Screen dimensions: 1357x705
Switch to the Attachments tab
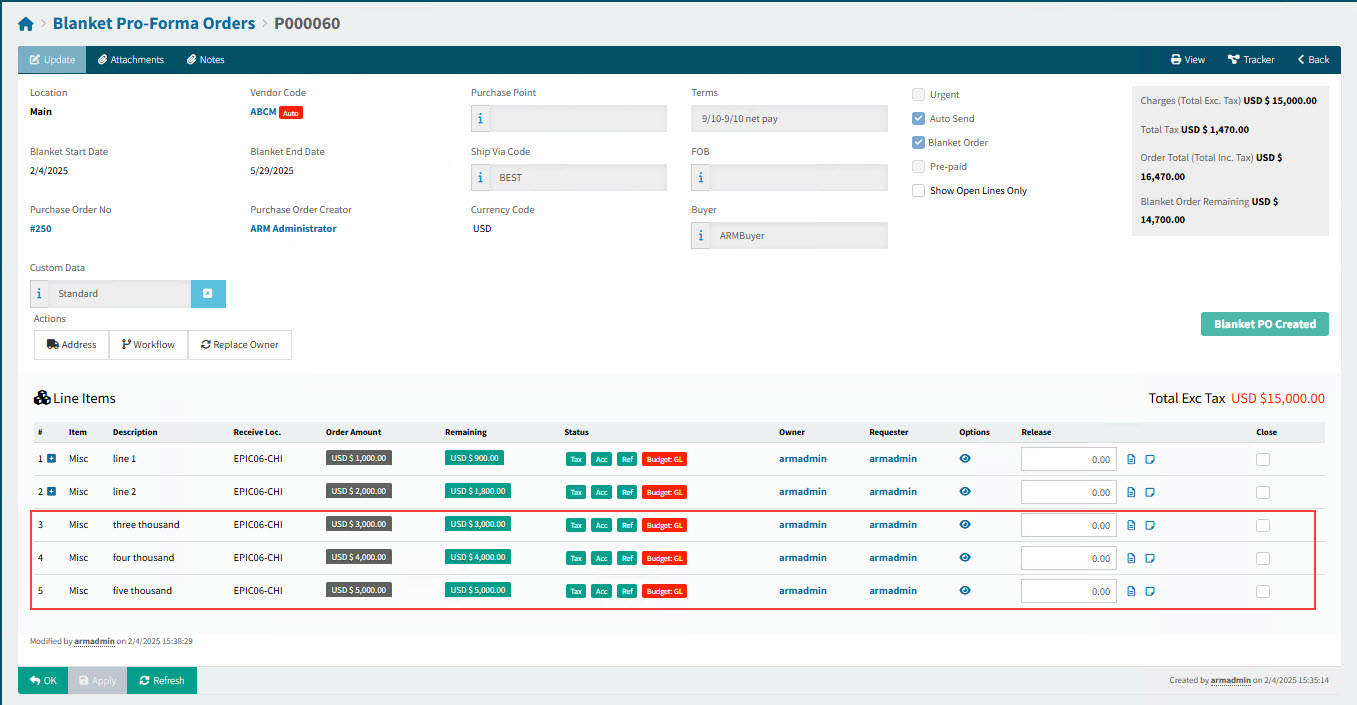click(131, 60)
